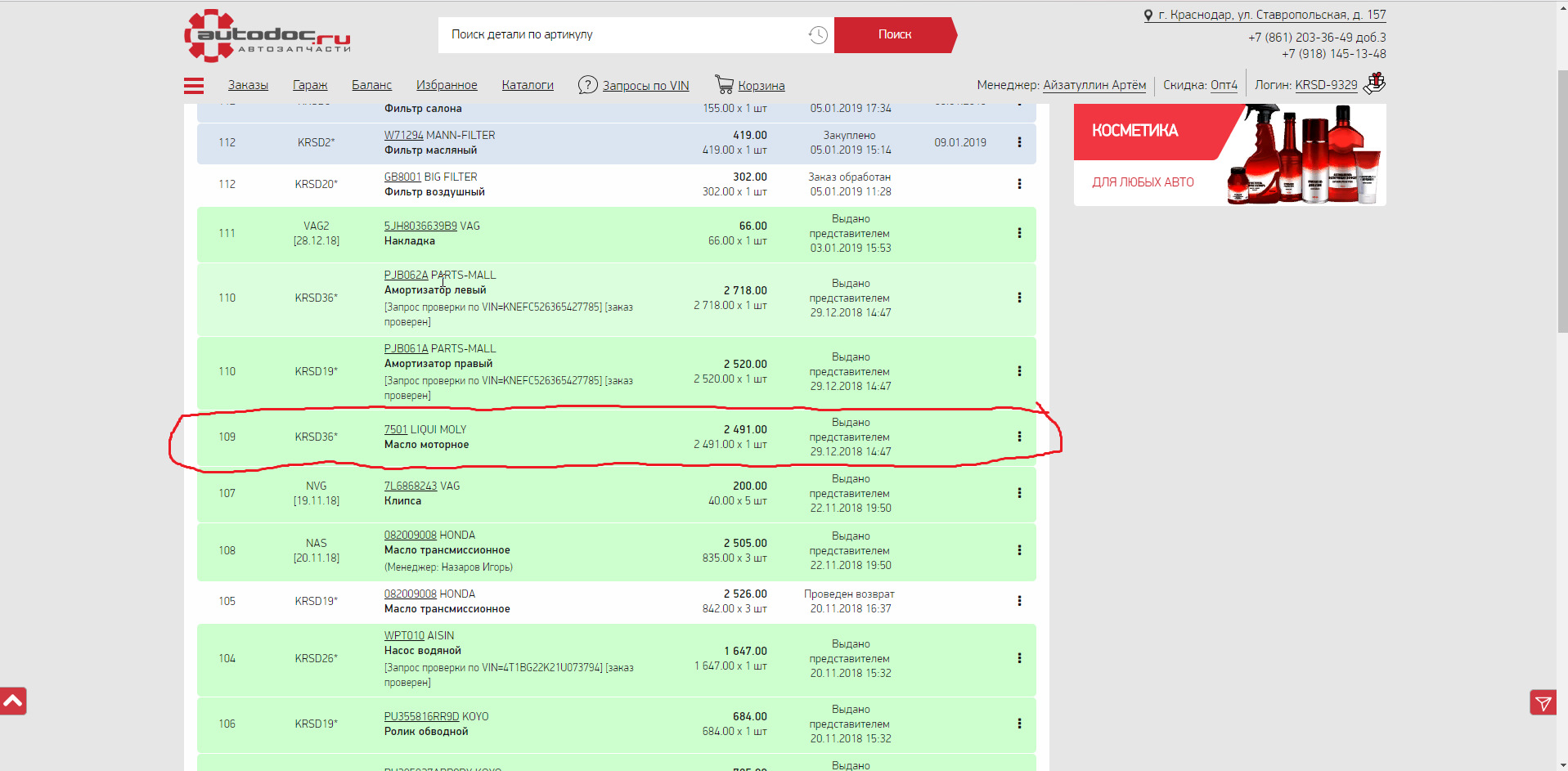This screenshot has height=771, width=1568.
Task: Open search history clock icon
Action: (x=818, y=35)
